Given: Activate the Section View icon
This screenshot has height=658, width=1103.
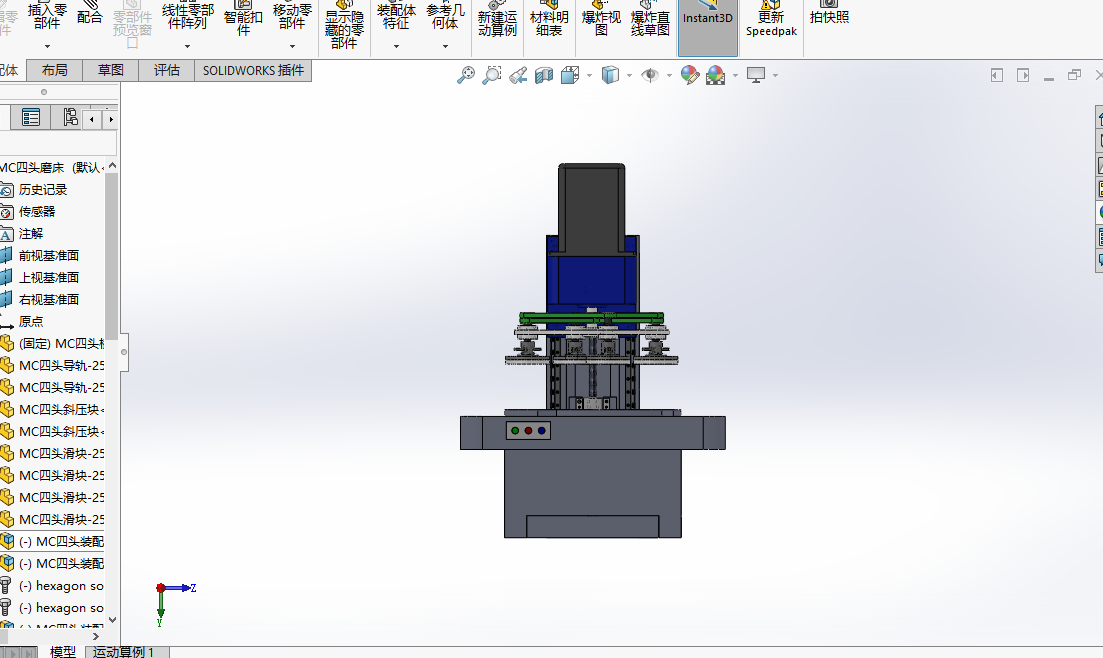Looking at the screenshot, I should [x=544, y=75].
